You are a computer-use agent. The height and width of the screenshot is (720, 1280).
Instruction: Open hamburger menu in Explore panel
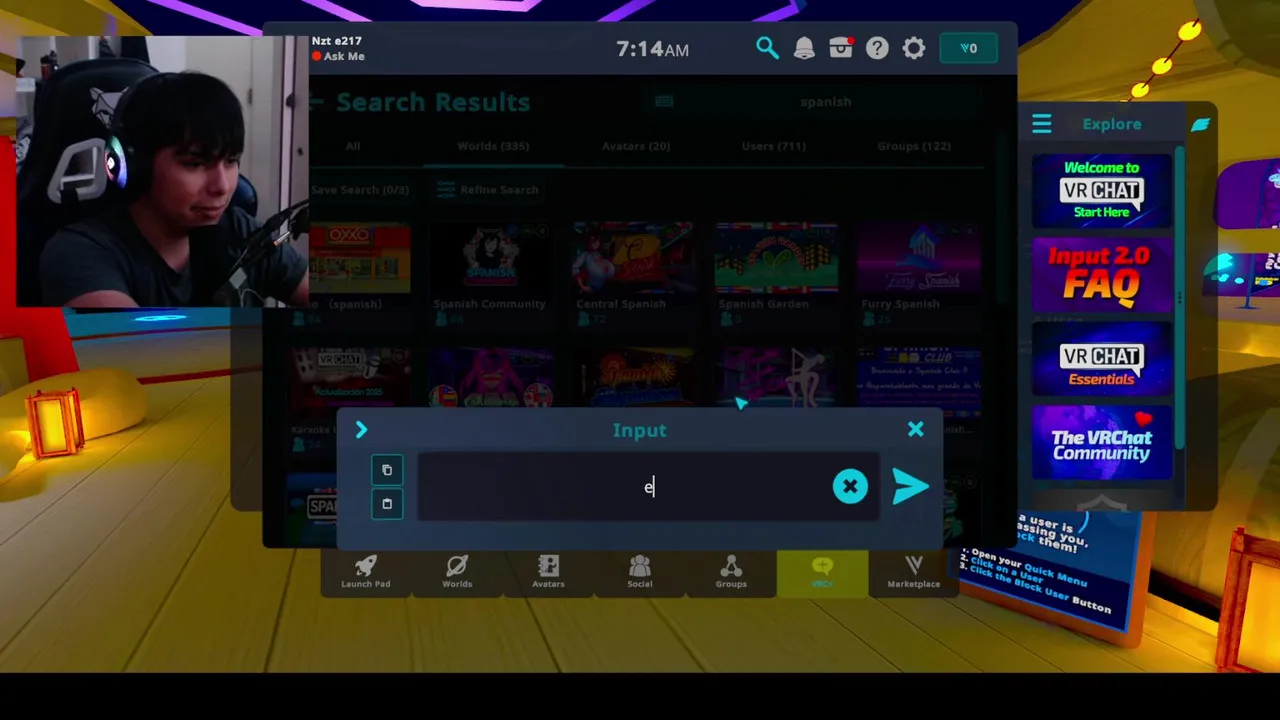pos(1042,124)
